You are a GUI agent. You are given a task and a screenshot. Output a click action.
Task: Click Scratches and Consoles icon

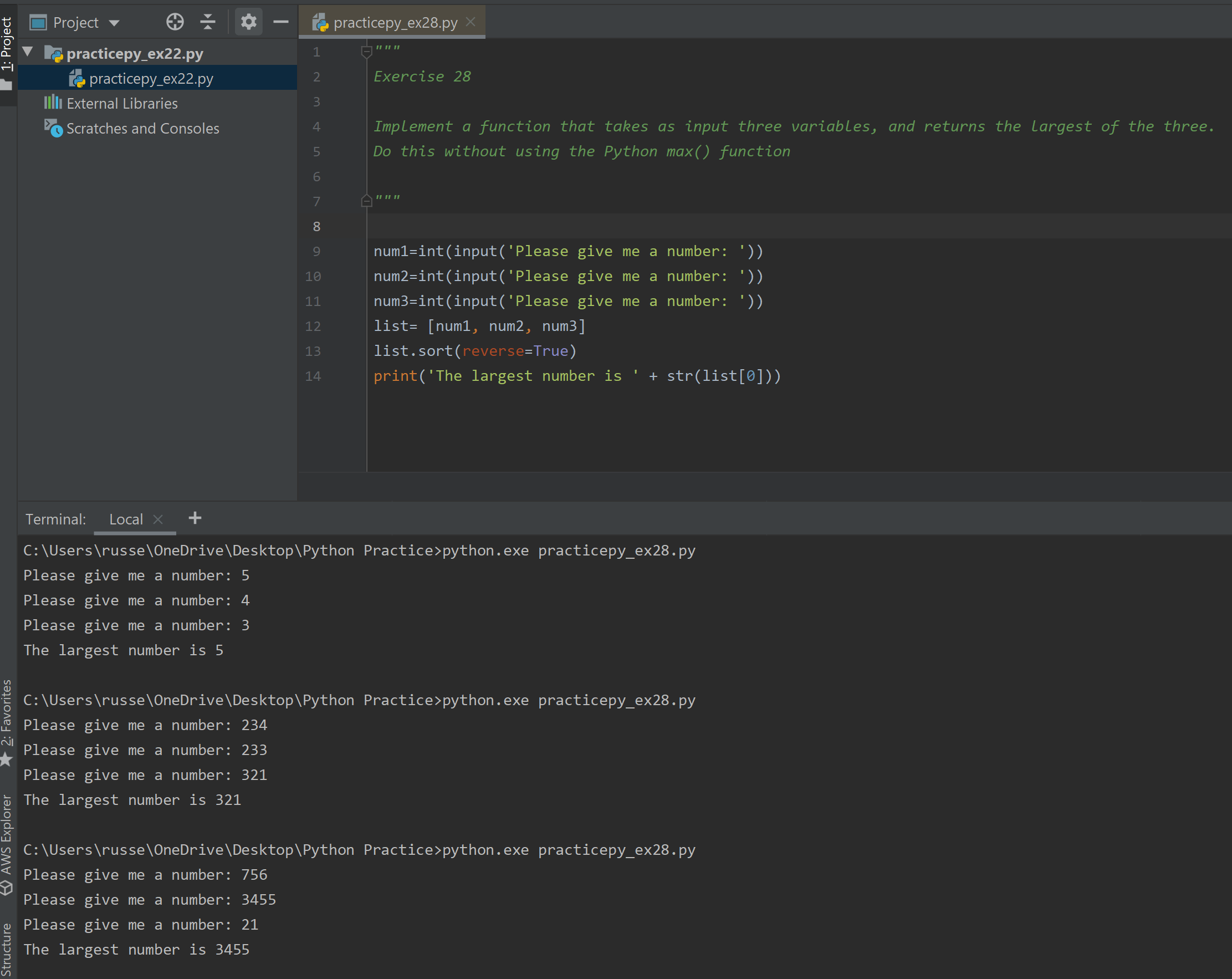coord(53,128)
